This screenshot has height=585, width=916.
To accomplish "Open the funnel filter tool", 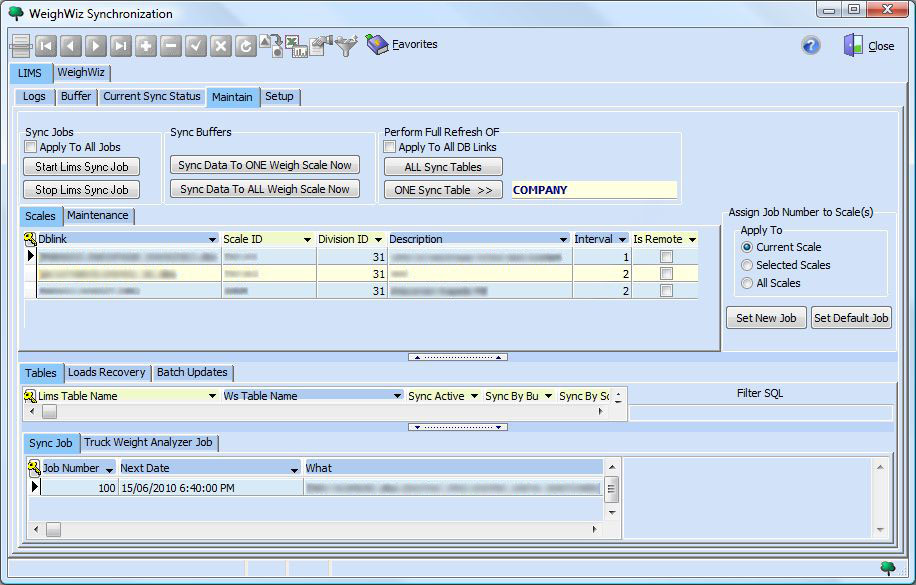I will click(x=346, y=46).
